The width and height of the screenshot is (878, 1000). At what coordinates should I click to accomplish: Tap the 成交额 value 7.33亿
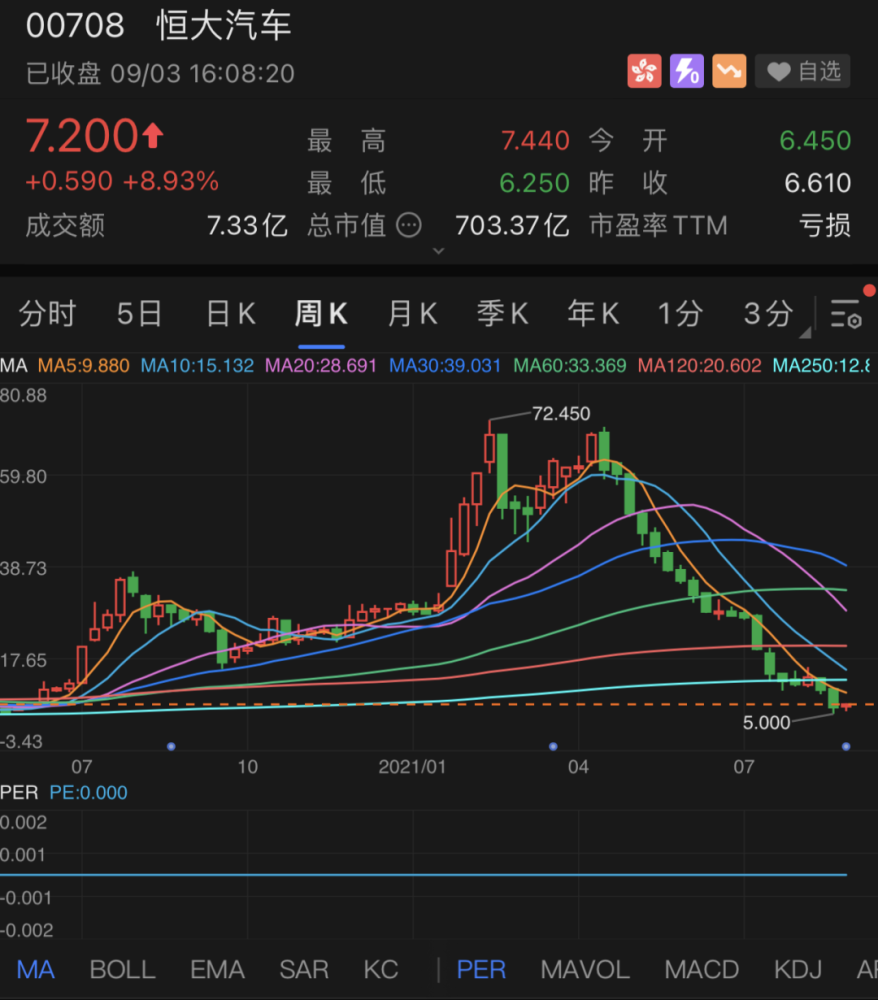click(x=247, y=225)
